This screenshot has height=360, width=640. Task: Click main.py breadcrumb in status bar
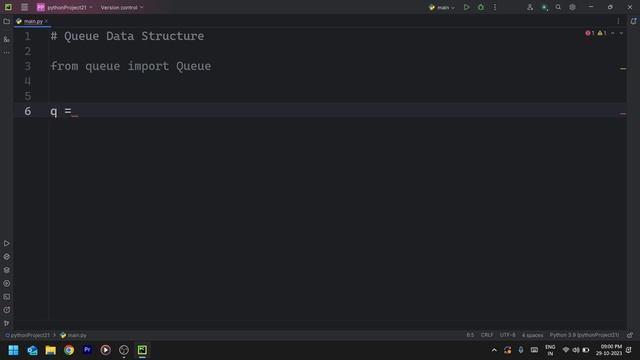(73, 335)
